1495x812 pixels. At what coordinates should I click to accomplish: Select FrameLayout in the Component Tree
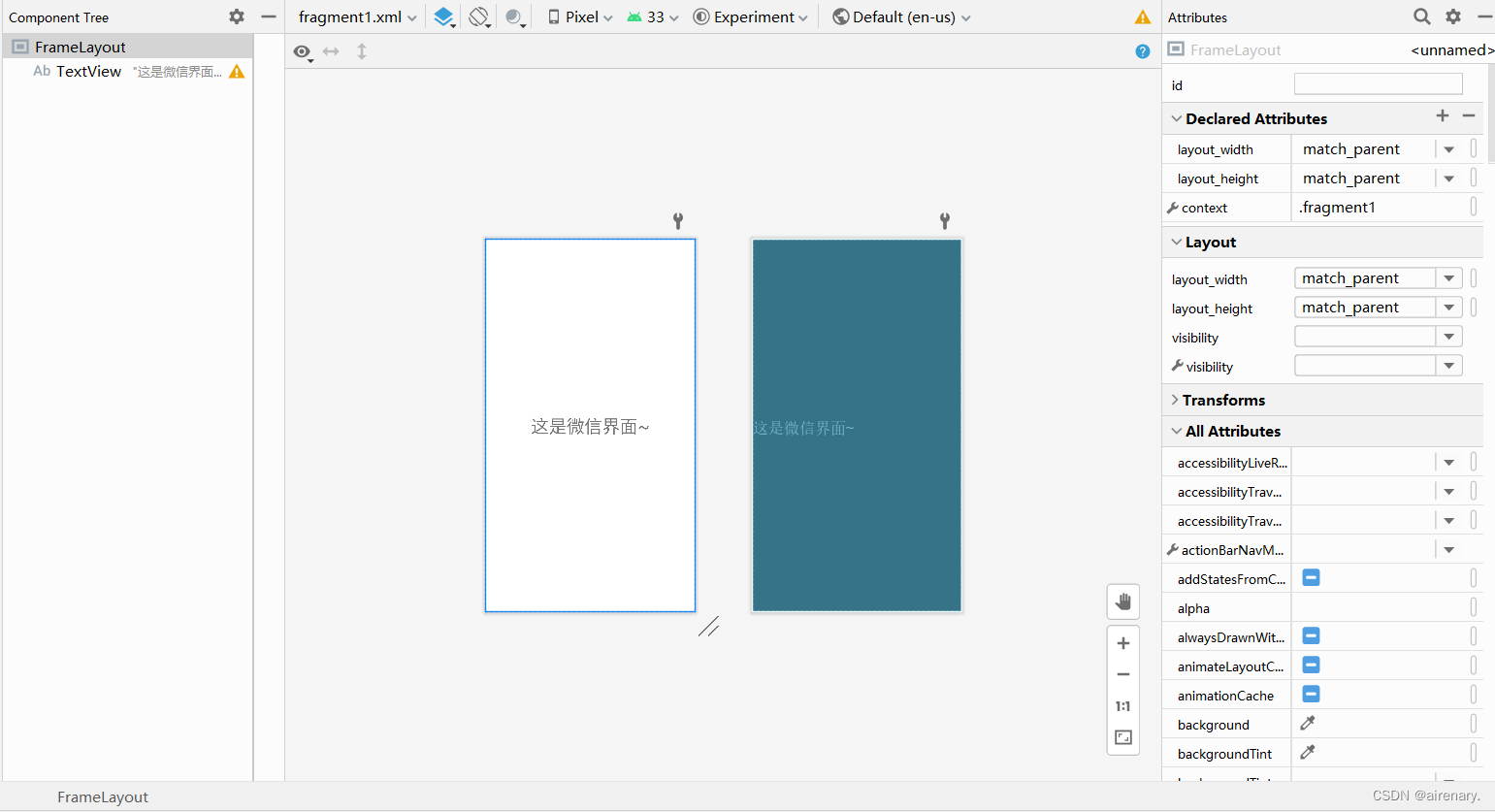coord(128,47)
